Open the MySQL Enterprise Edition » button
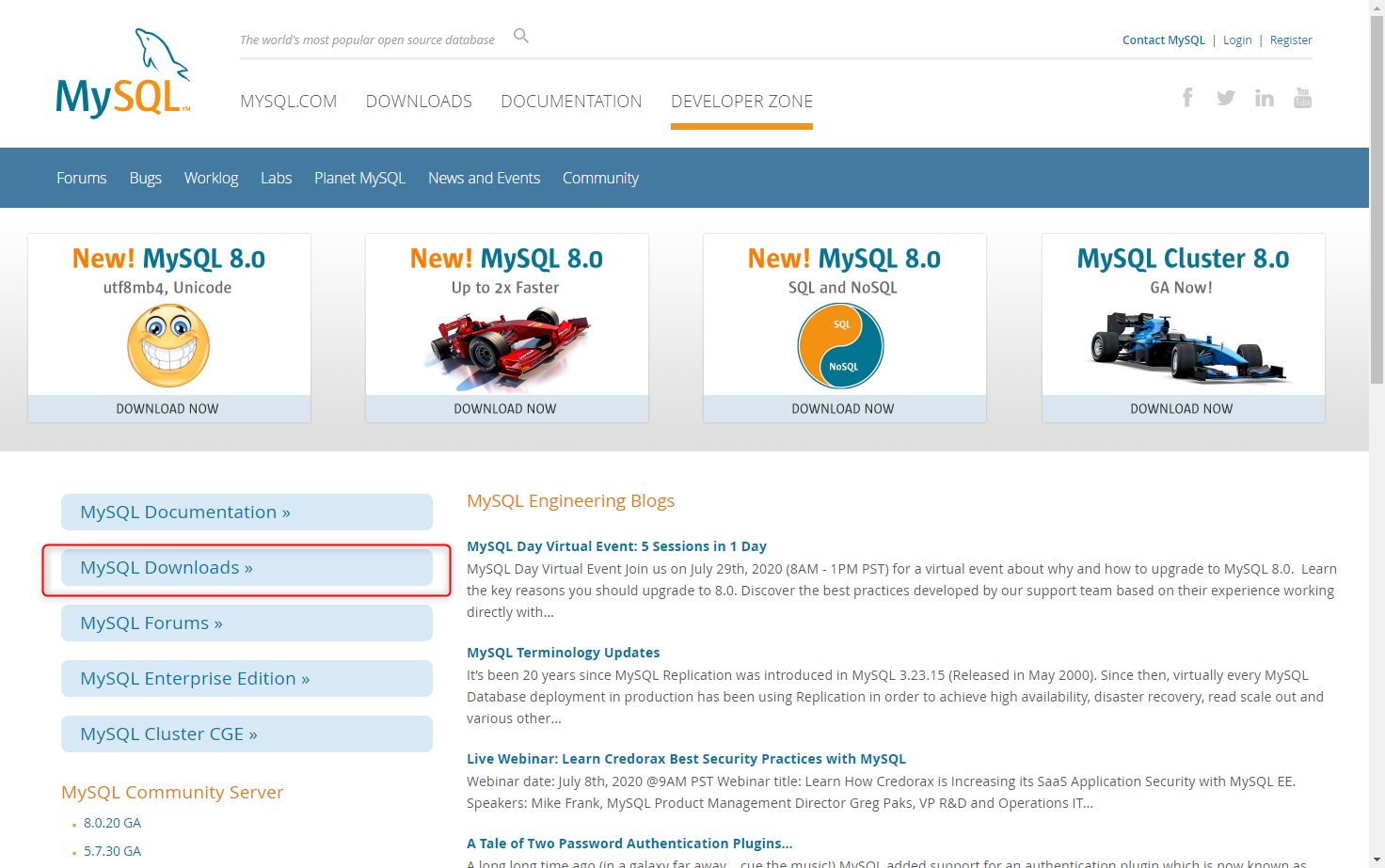The width and height of the screenshot is (1385, 868). click(247, 679)
